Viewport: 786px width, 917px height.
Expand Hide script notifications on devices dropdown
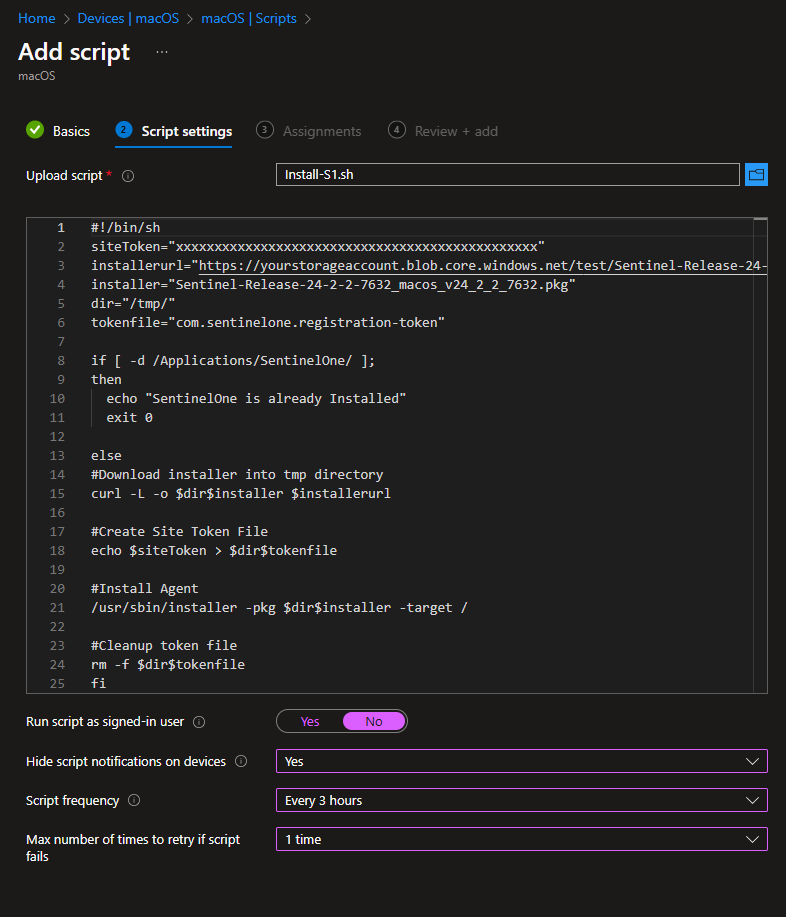[521, 761]
